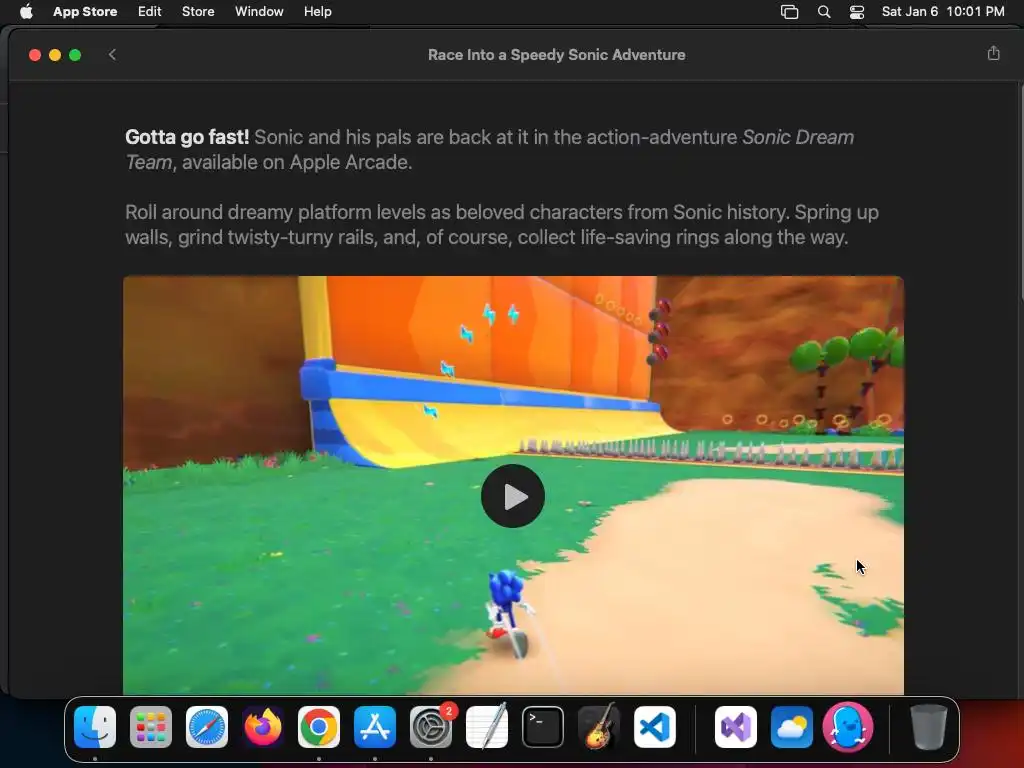Open Finder from the Dock

click(x=95, y=727)
